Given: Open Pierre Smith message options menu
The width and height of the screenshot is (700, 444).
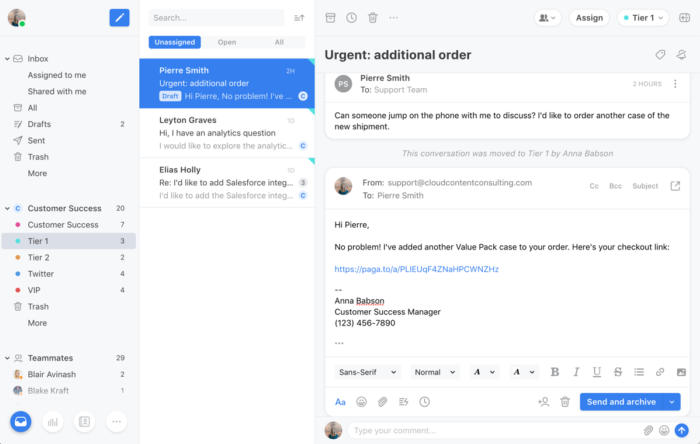Looking at the screenshot, I should 675,83.
